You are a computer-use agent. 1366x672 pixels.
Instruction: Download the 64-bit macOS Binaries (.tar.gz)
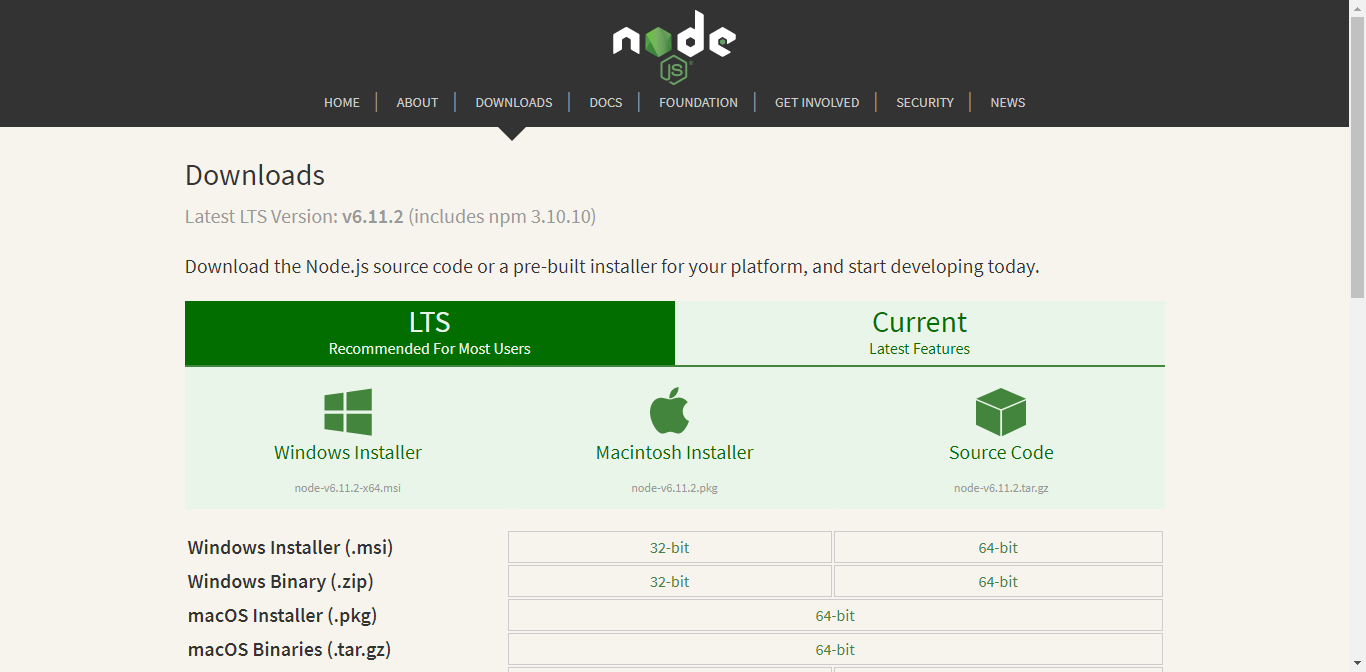click(835, 649)
